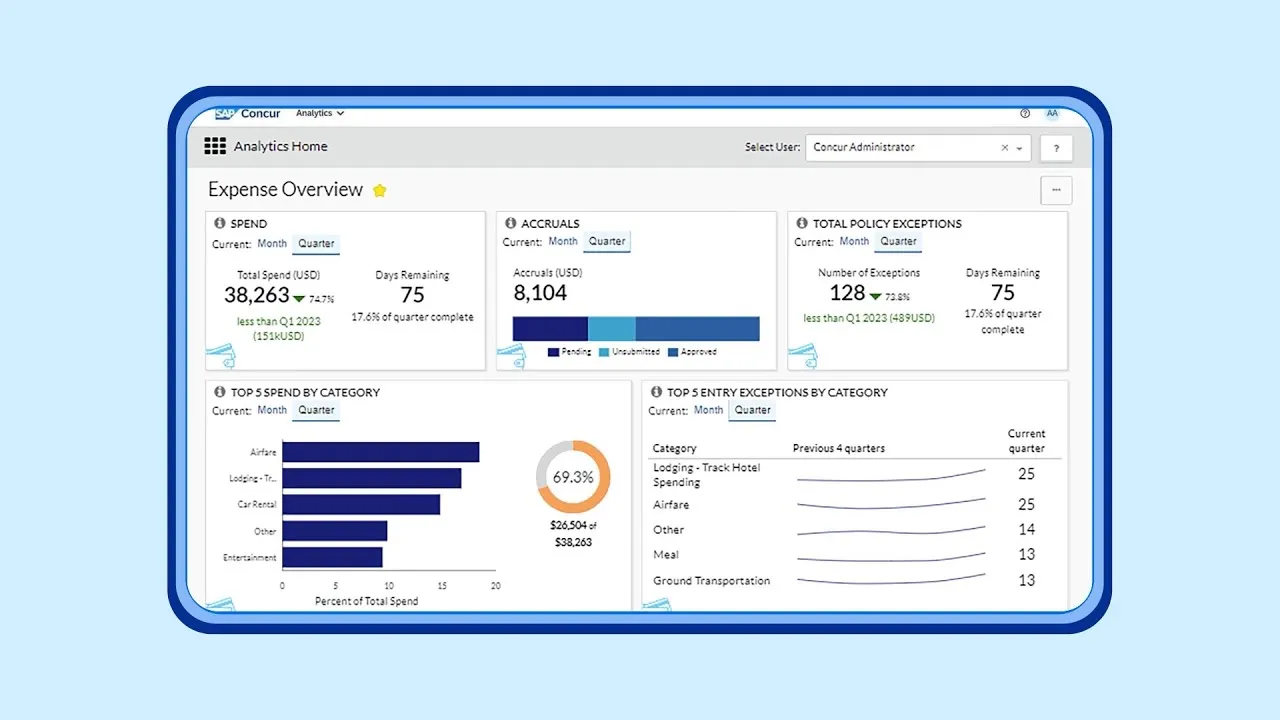Click the AA user avatar icon
The width and height of the screenshot is (1280, 720).
pyautogui.click(x=1051, y=113)
